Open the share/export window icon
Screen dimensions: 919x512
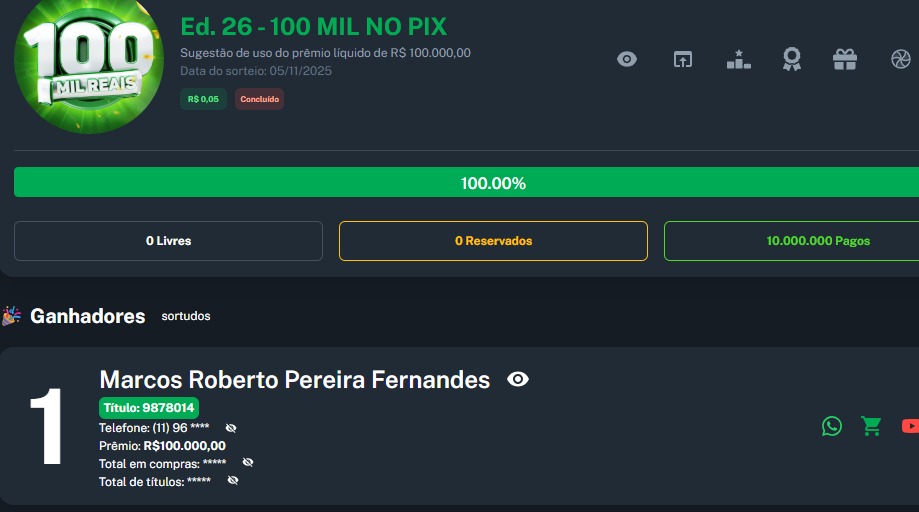pos(682,59)
